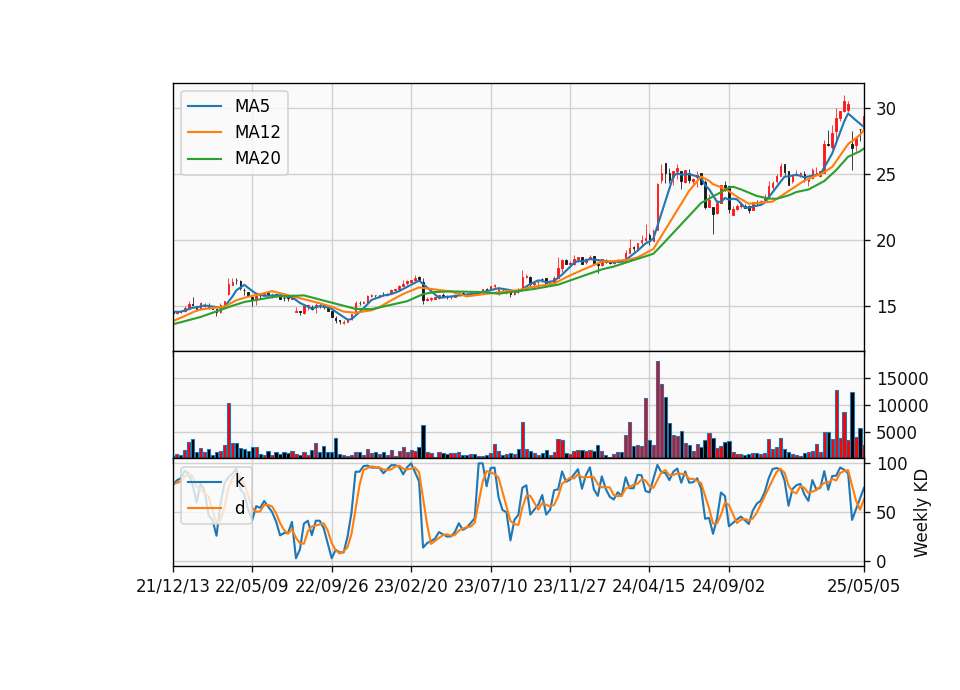The image size is (960, 690).
Task: Click price axis value 15
Action: 886,307
